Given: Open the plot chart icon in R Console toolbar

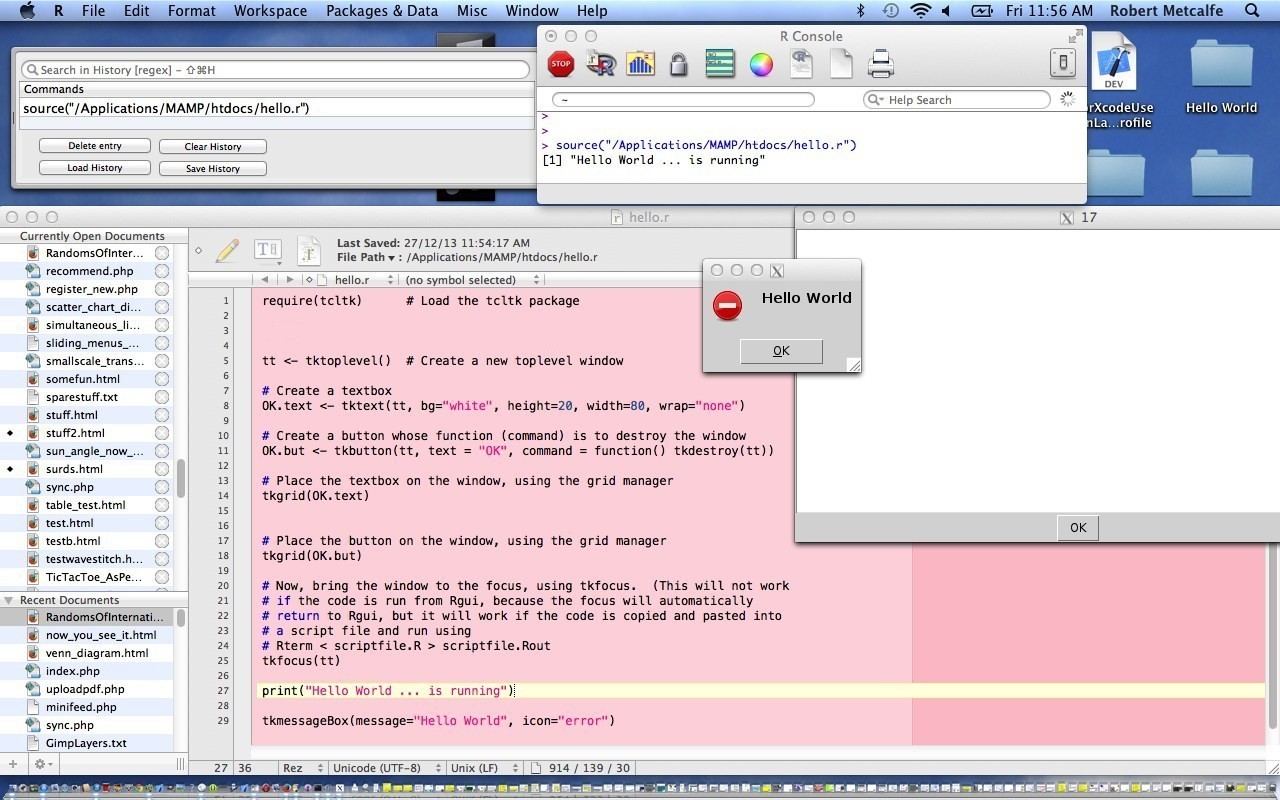Looking at the screenshot, I should (641, 63).
